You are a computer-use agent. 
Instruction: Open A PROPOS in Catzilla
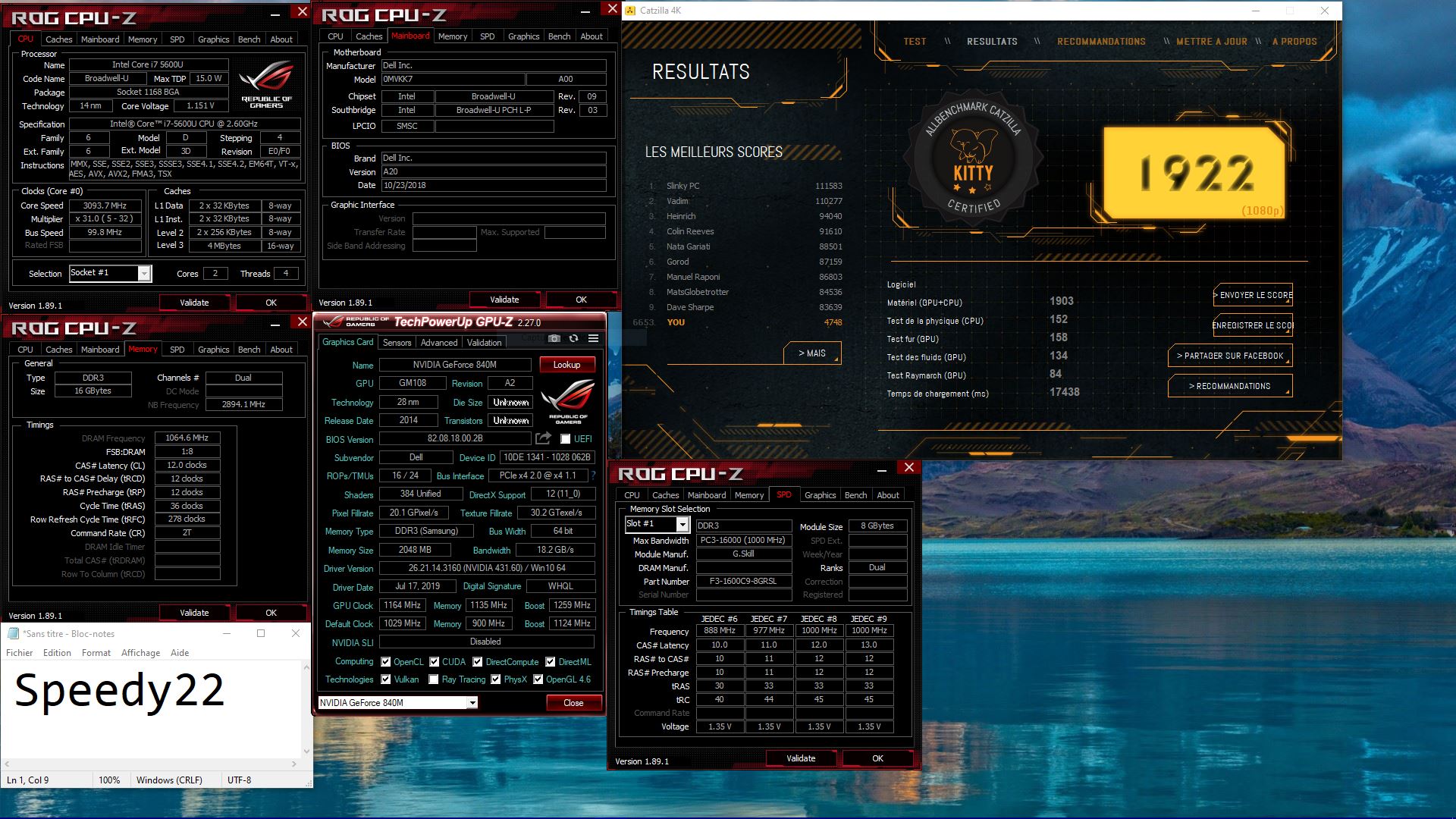[1294, 42]
